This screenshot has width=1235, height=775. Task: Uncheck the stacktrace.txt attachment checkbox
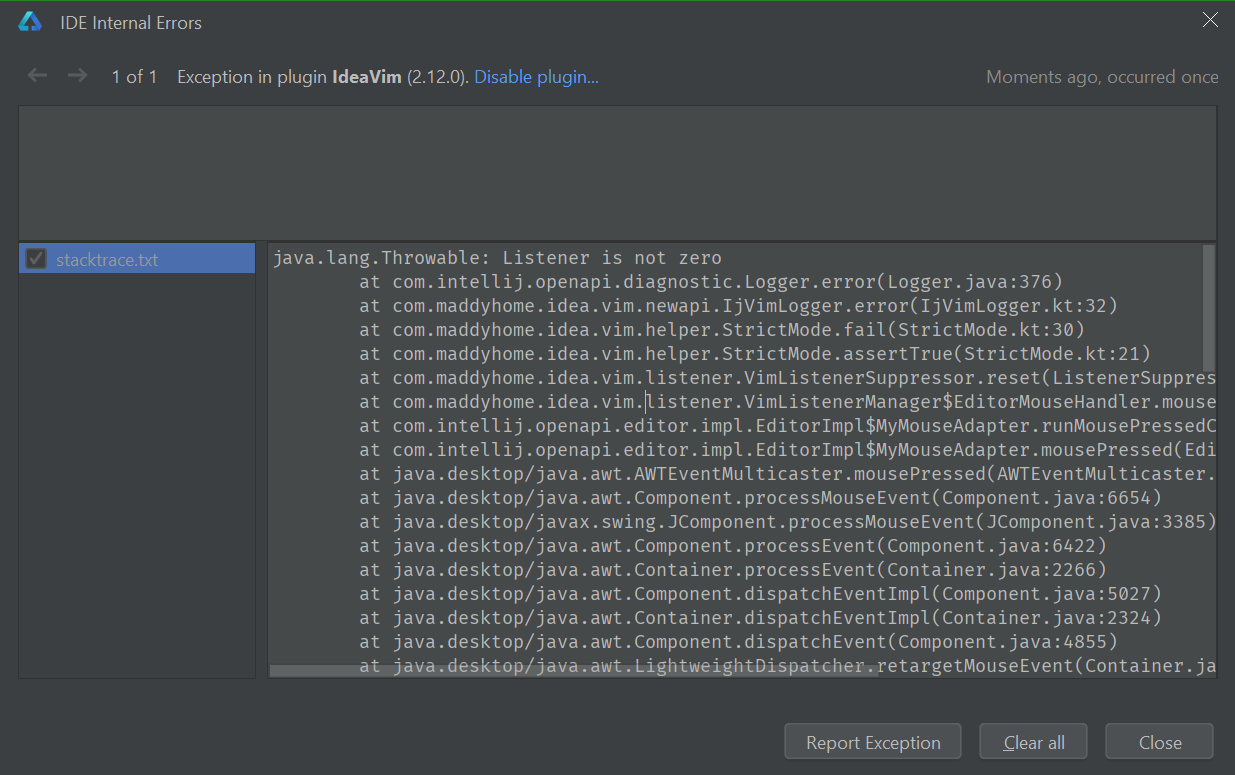36,259
